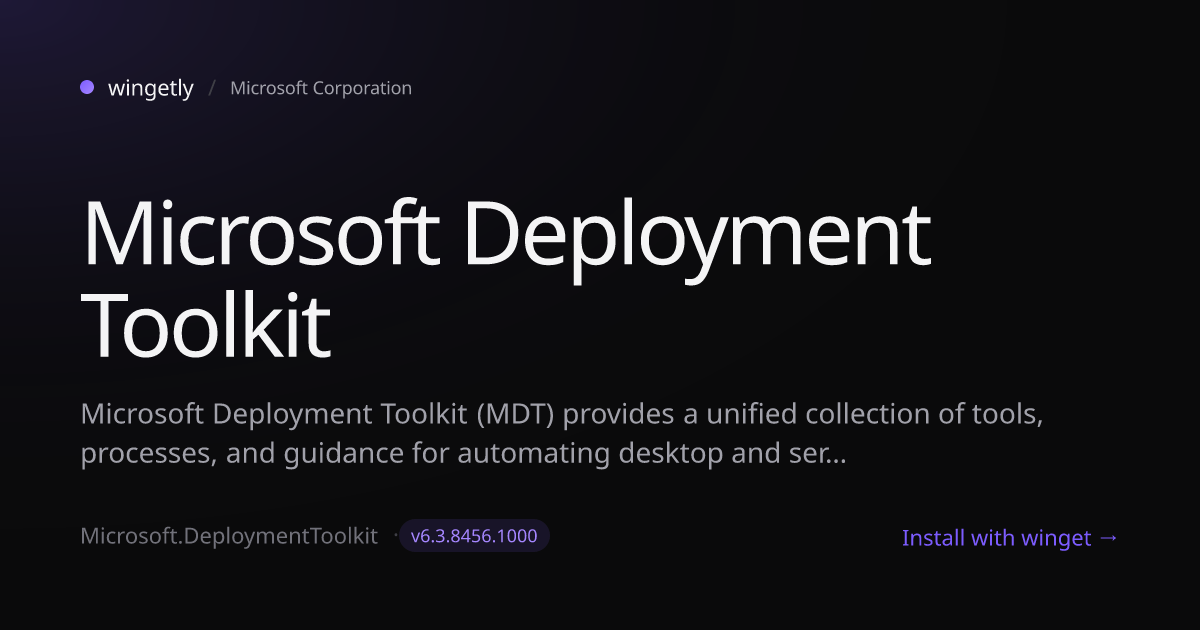
Task: Select the Microsoft Corporation publisher text
Action: 321,88
